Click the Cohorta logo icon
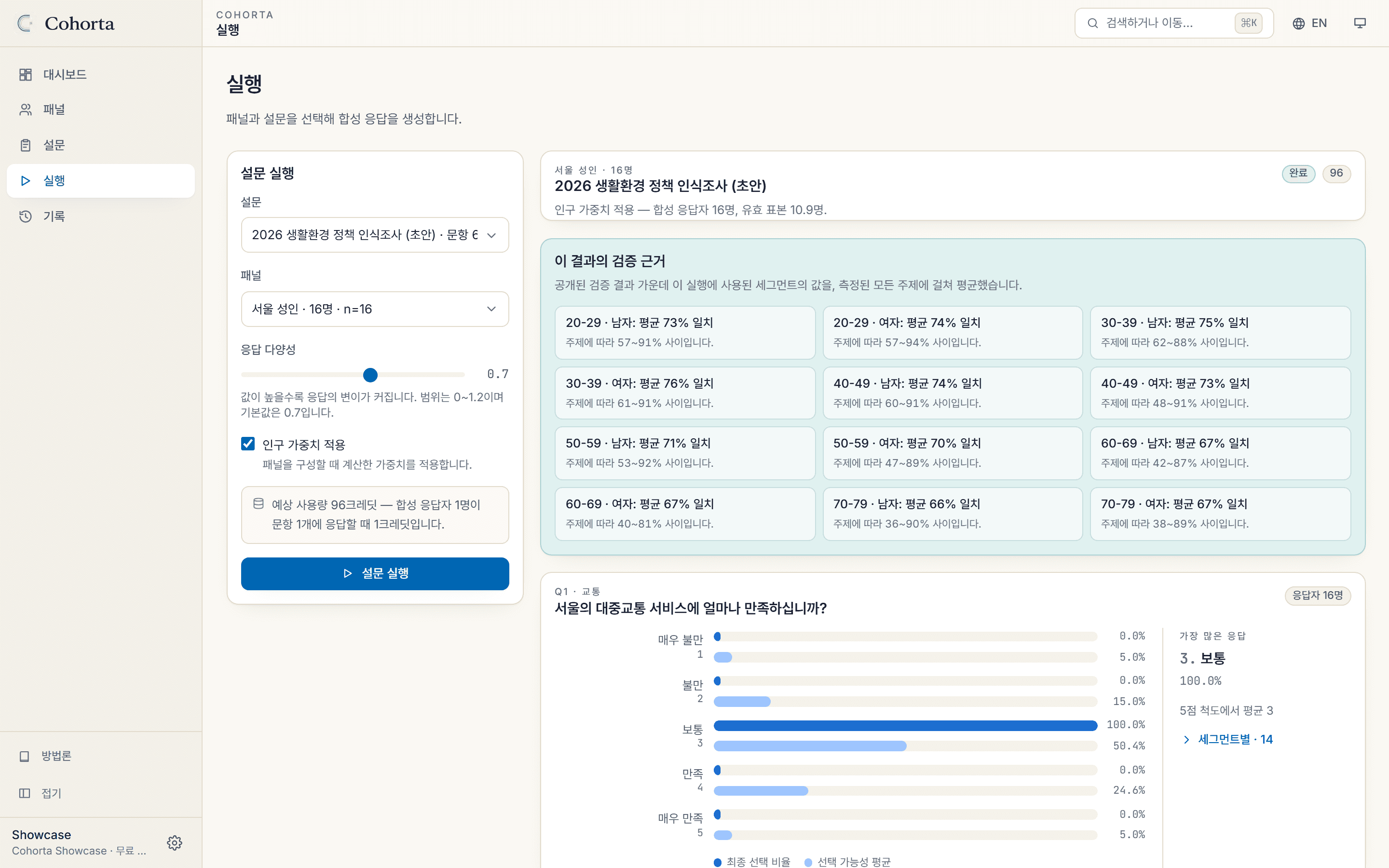This screenshot has height=868, width=1389. pyautogui.click(x=25, y=23)
